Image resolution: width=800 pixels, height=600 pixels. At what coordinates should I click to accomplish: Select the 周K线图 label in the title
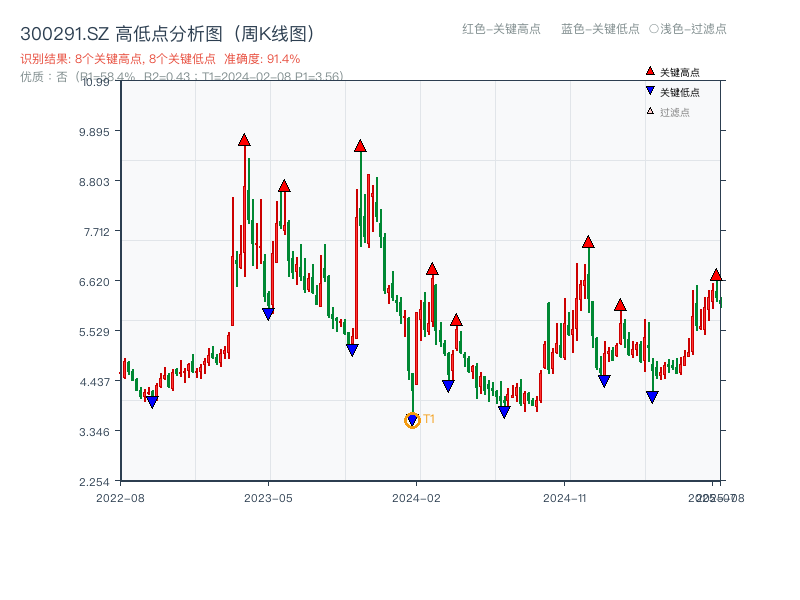274,31
